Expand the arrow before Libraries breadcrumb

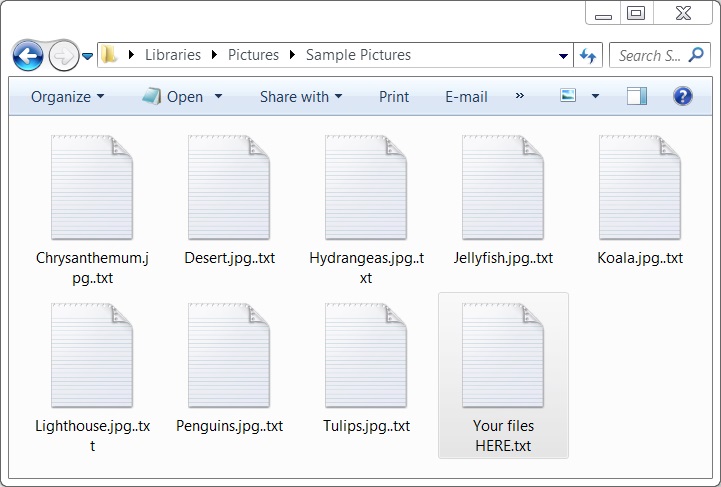pos(131,55)
